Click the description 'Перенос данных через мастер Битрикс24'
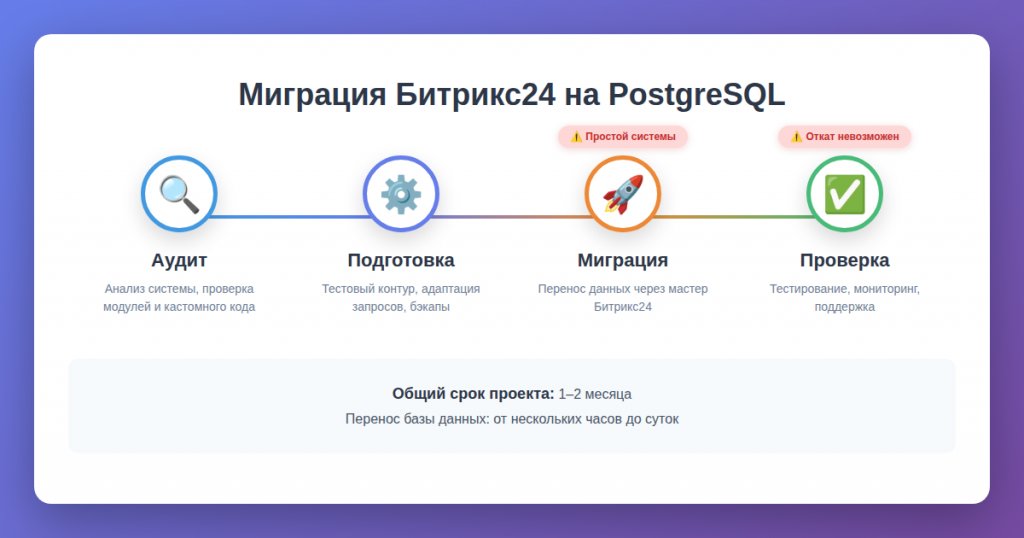1024x538 pixels. point(622,298)
